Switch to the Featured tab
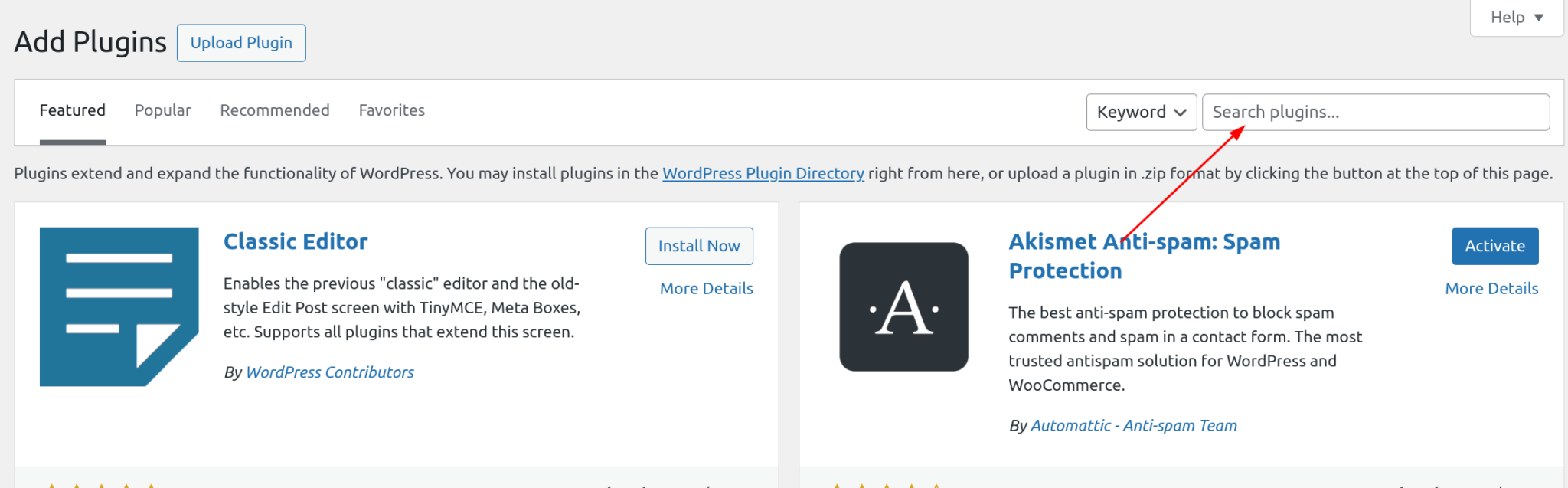1568x488 pixels. [73, 110]
